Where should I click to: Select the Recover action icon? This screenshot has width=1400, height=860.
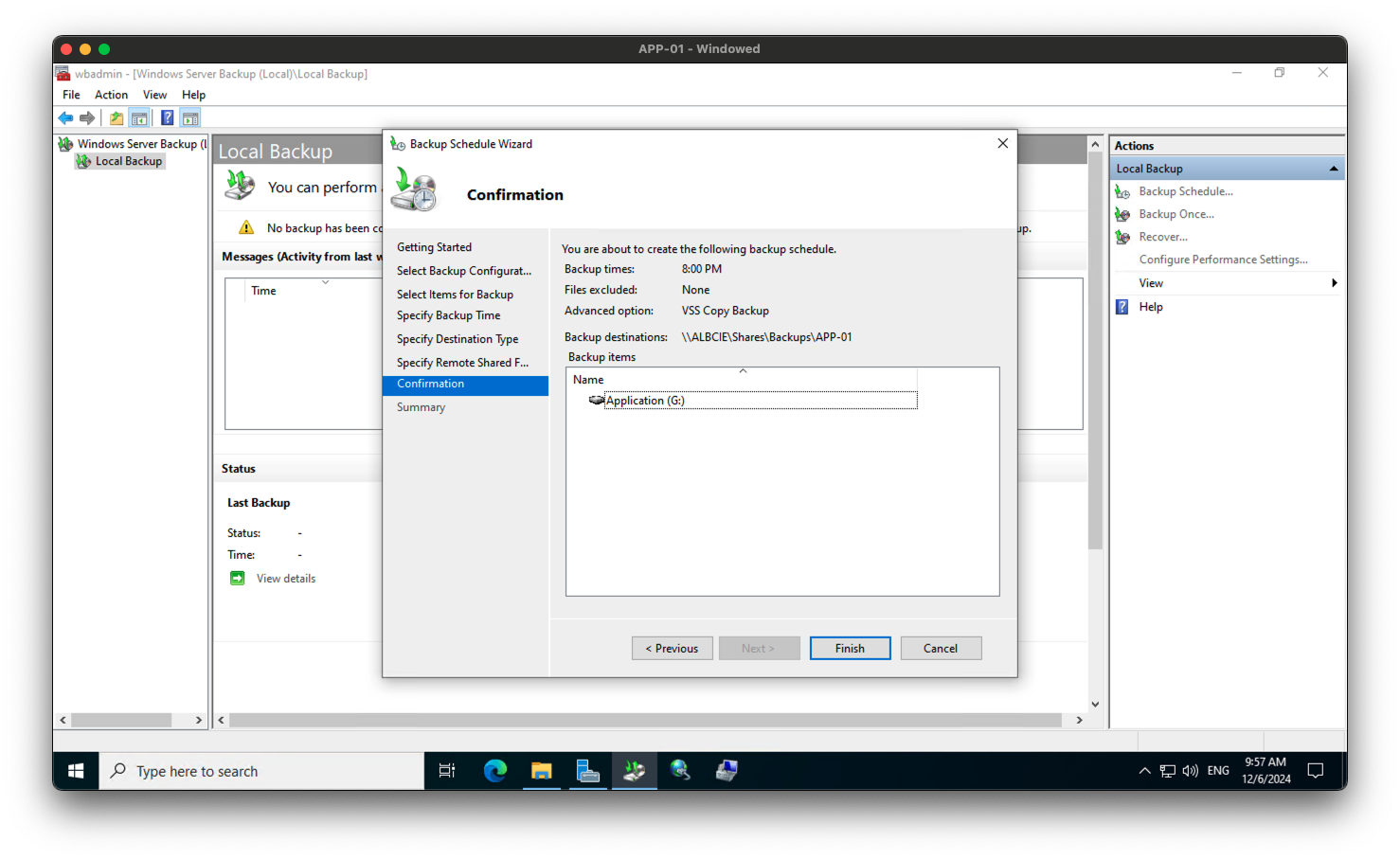point(1122,237)
